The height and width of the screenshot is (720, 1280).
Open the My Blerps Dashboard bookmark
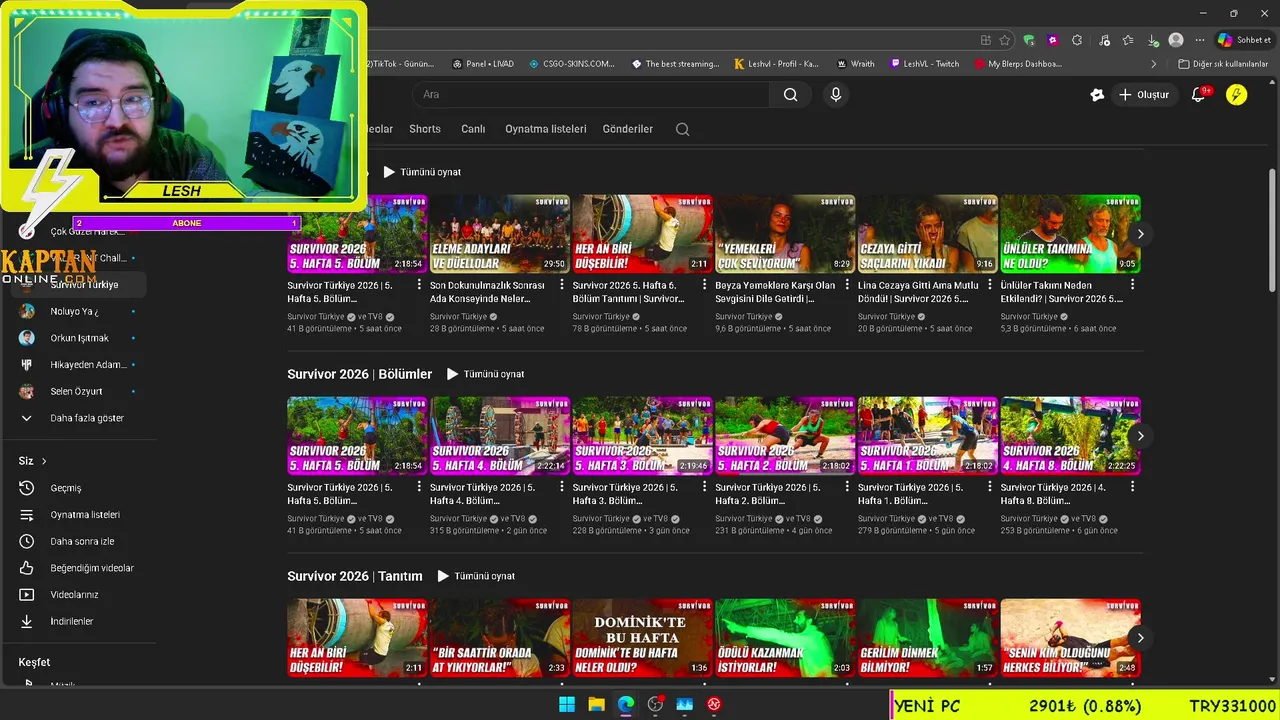pos(1018,64)
